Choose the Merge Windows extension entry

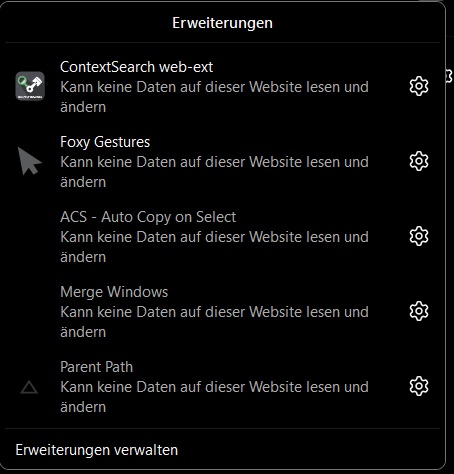(114, 292)
